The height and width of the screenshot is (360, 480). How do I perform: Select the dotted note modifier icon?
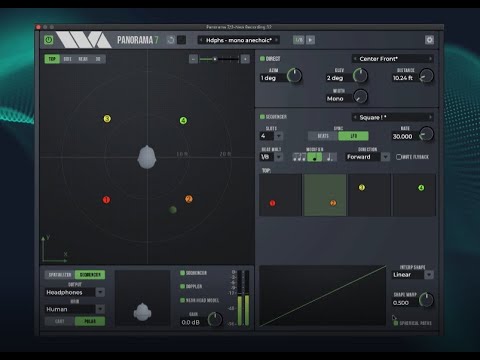click(330, 157)
